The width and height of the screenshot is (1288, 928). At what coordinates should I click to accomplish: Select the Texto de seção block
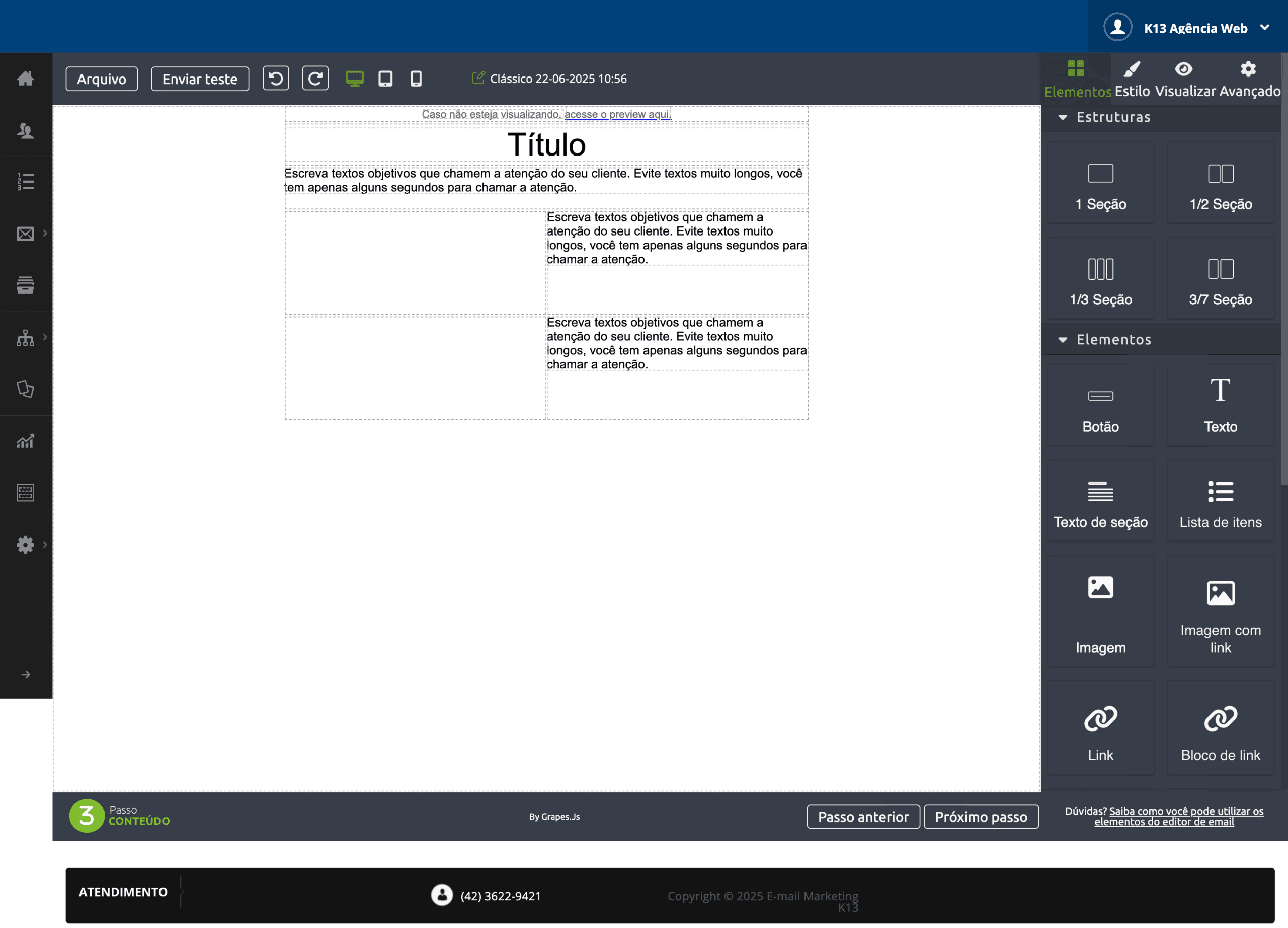pos(1101,501)
